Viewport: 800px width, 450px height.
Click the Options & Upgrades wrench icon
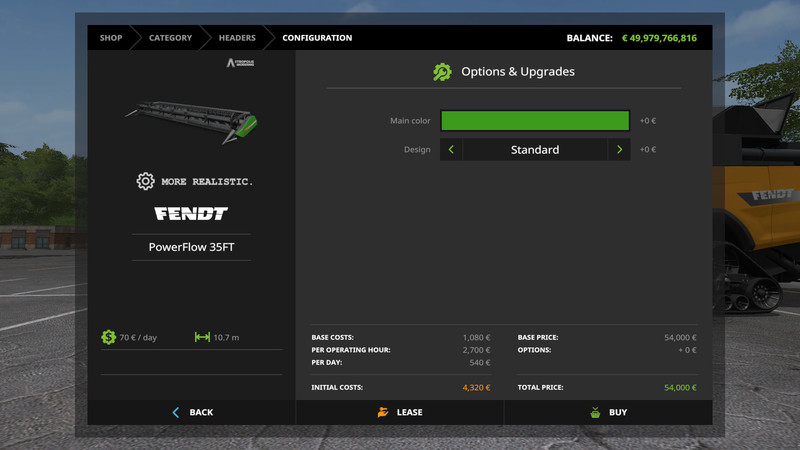(442, 72)
